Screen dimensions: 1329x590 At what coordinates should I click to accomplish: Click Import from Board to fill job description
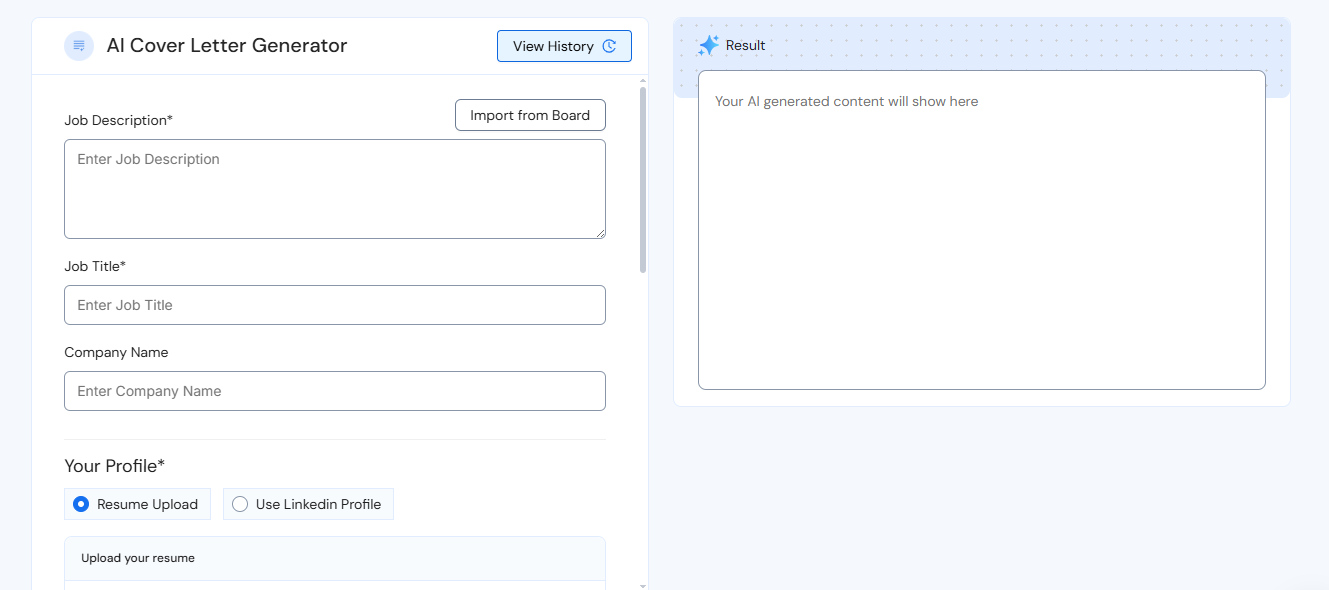point(530,115)
